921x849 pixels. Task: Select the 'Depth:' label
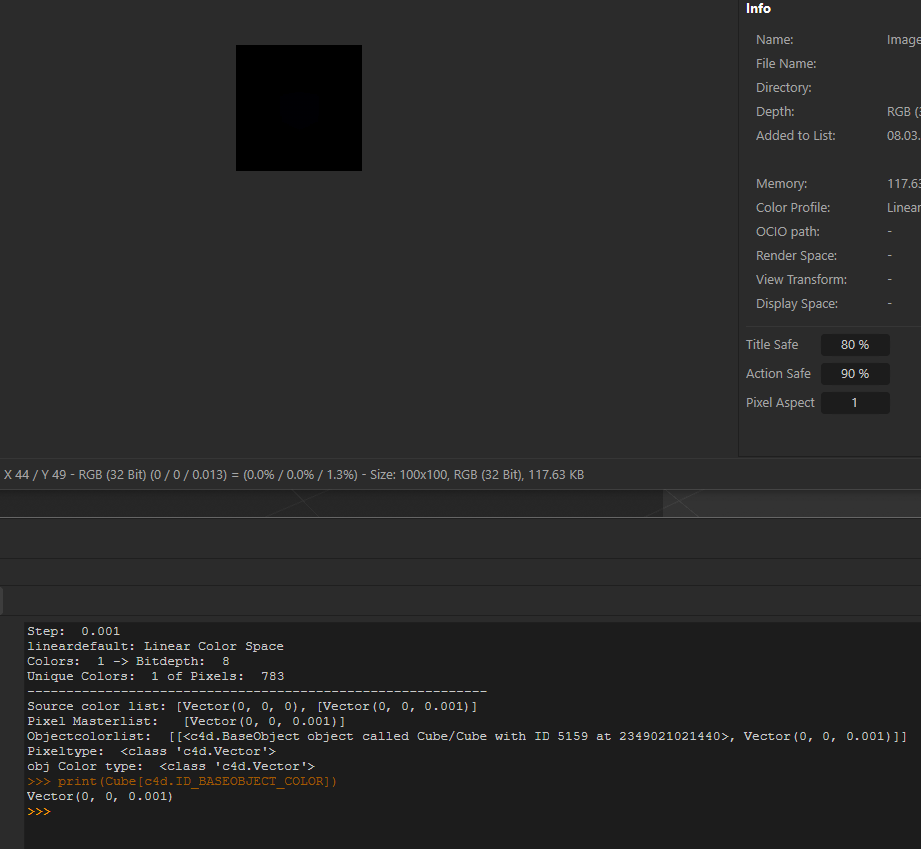(775, 112)
